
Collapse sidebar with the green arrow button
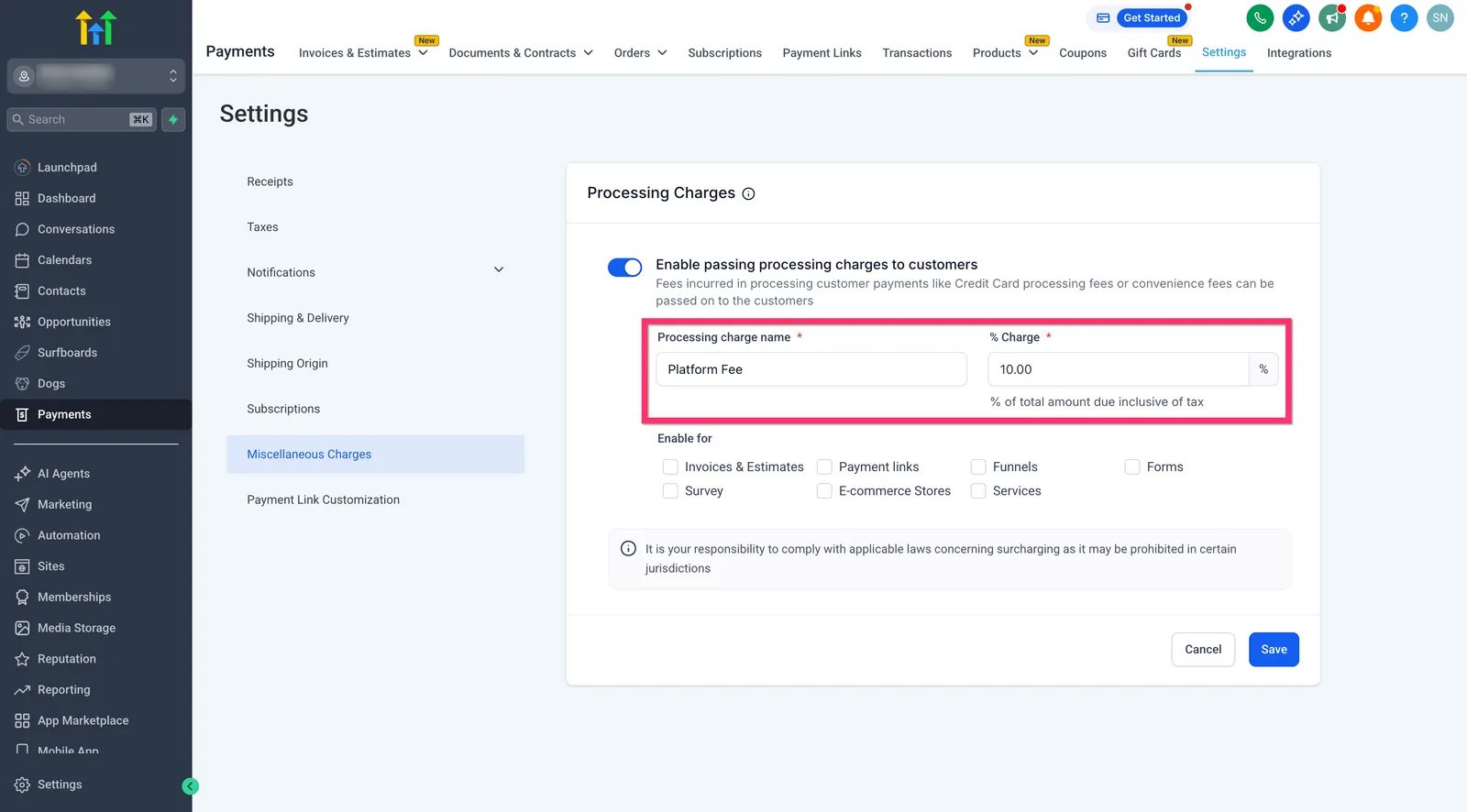pos(190,786)
